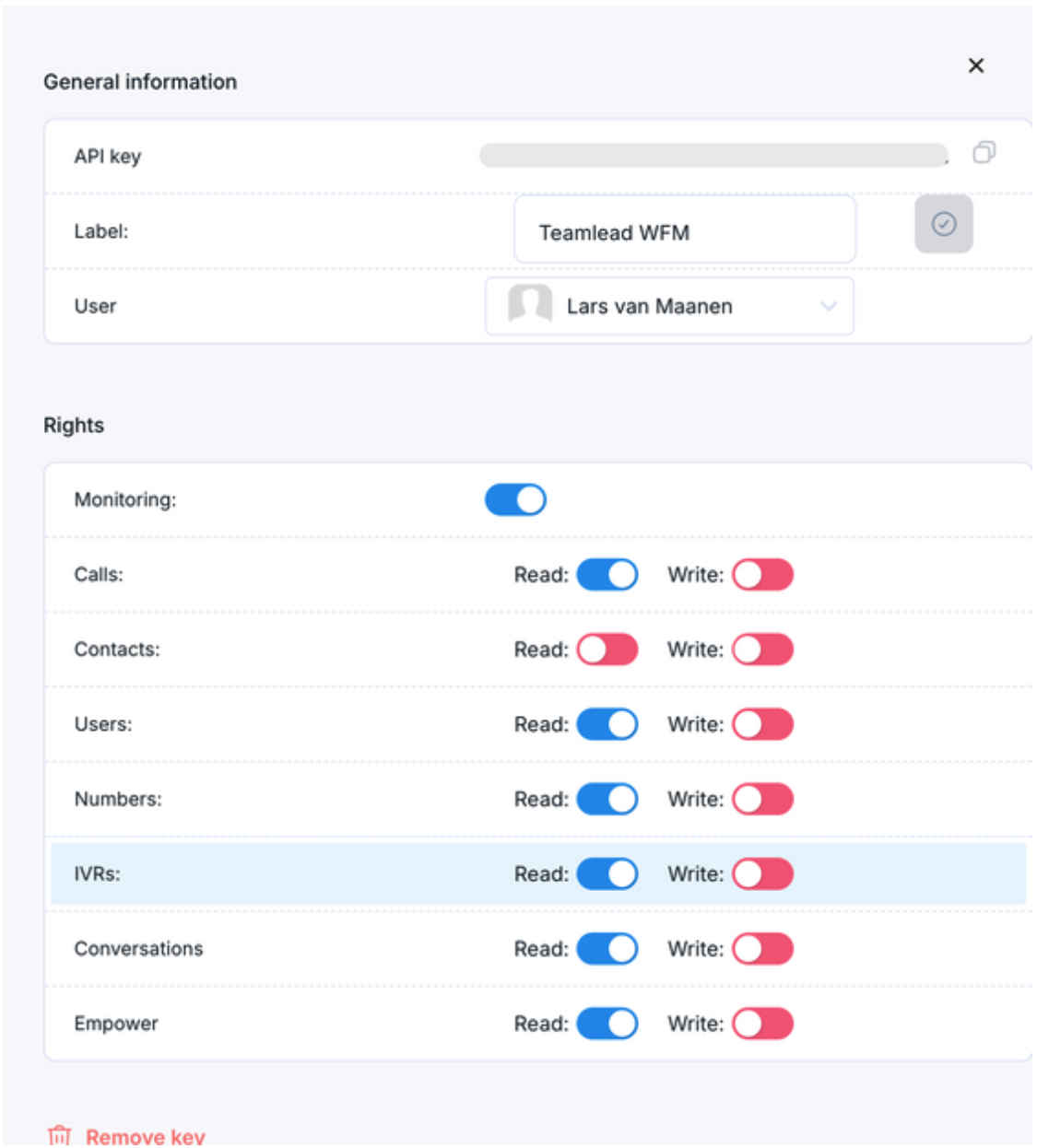Enable Contacts Read permission

607,650
